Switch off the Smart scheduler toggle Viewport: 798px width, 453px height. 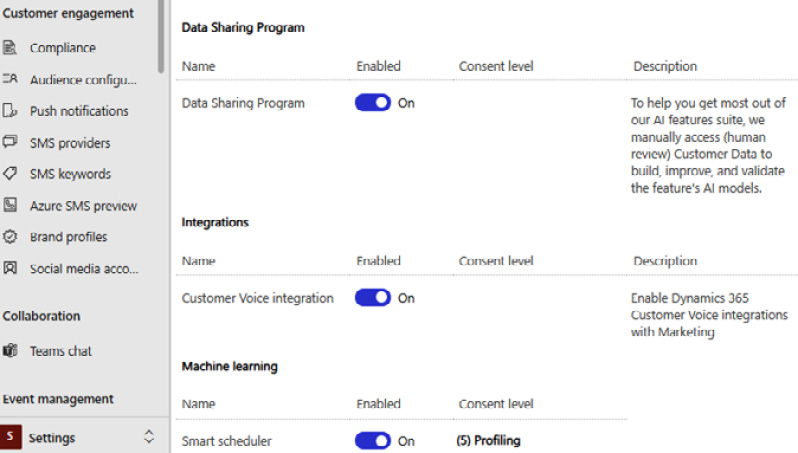(373, 441)
